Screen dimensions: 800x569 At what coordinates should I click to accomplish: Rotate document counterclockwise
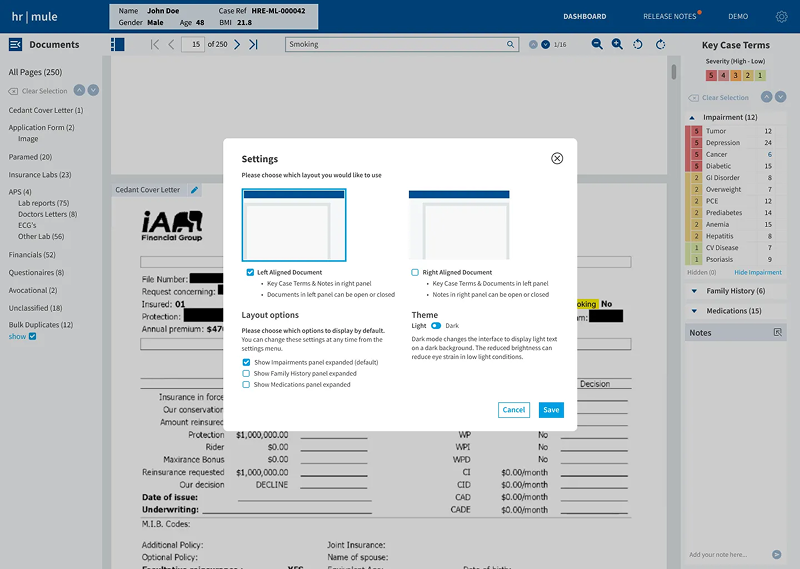[x=638, y=44]
